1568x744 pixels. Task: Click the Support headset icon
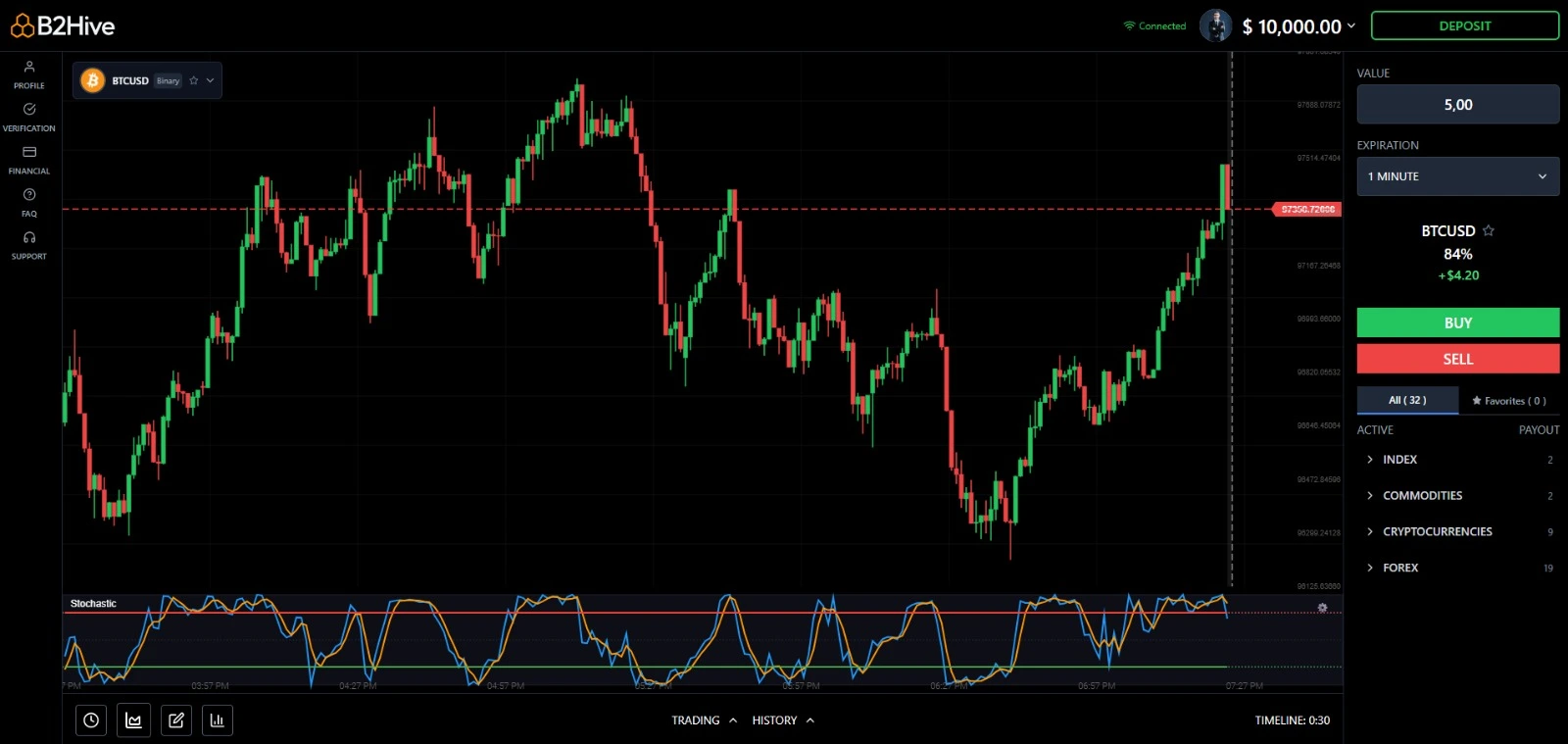pos(29,238)
